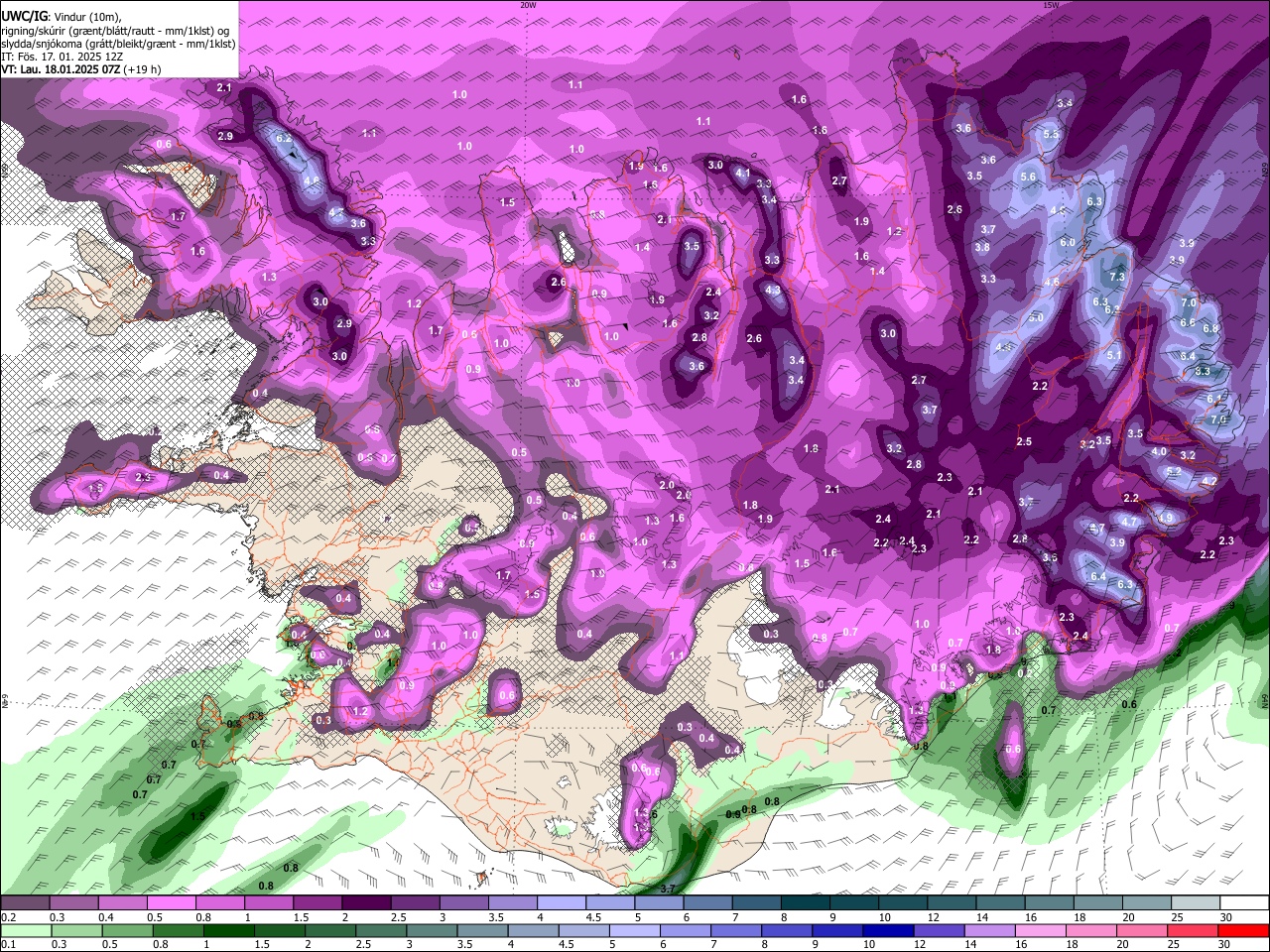Click the '4.1' snowfall value on the map
This screenshot has height=952, width=1270.
[743, 173]
